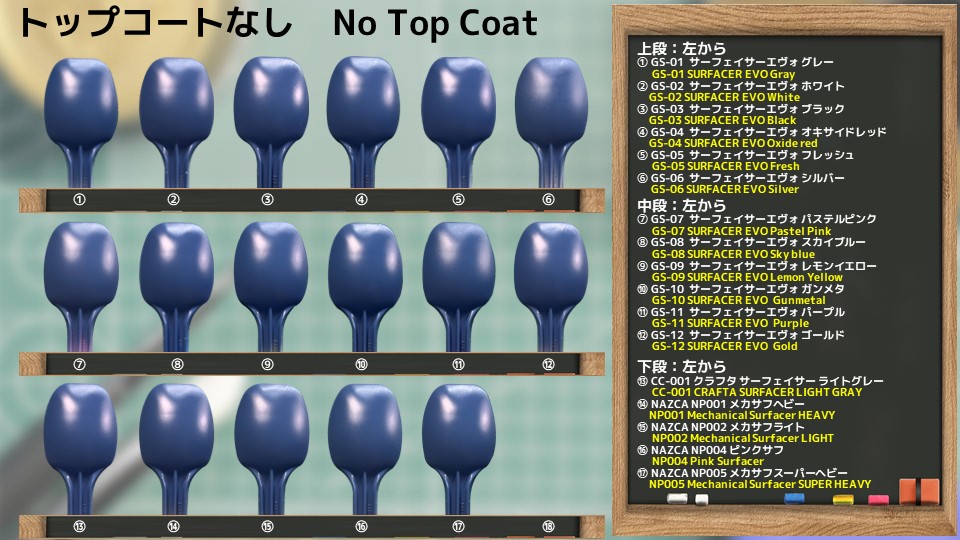Click the shorter white chalk piece

[x=702, y=500]
